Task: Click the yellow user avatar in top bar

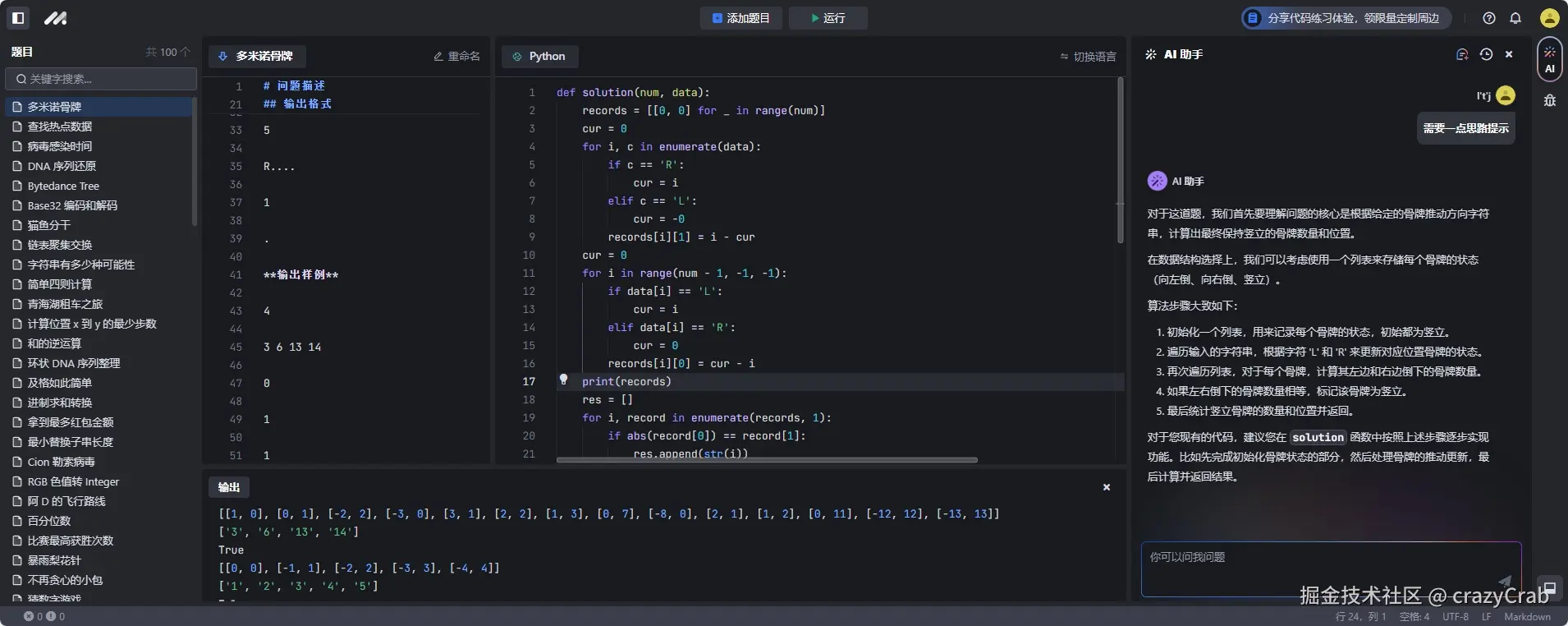Action: click(1549, 18)
